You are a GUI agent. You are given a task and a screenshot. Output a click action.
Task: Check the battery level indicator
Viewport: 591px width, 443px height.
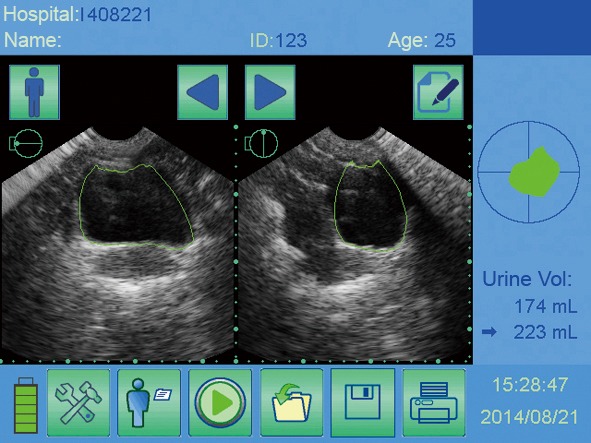pos(26,405)
